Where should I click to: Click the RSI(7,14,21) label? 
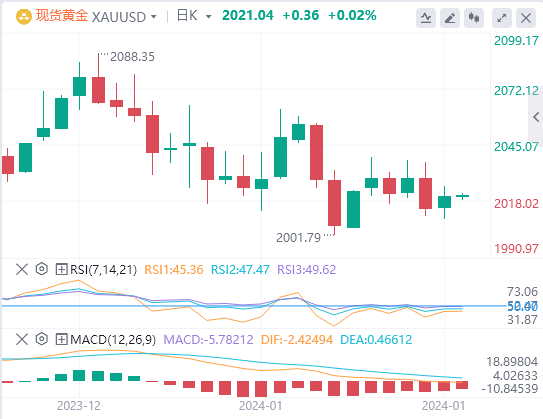(104, 269)
